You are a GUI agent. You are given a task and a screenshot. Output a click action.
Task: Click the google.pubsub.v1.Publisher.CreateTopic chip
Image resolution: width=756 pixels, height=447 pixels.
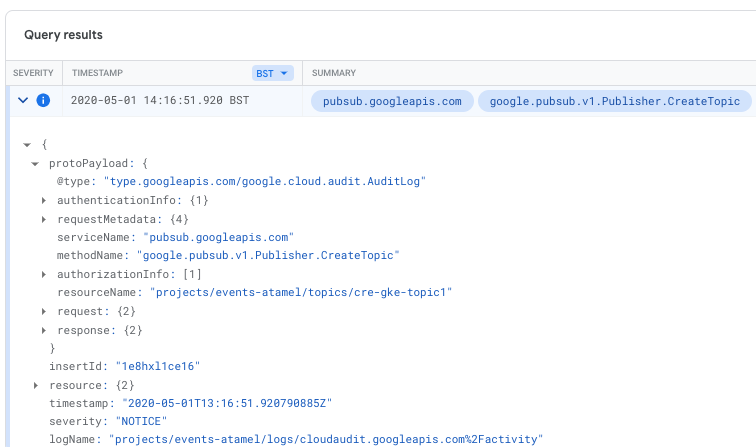click(x=614, y=101)
